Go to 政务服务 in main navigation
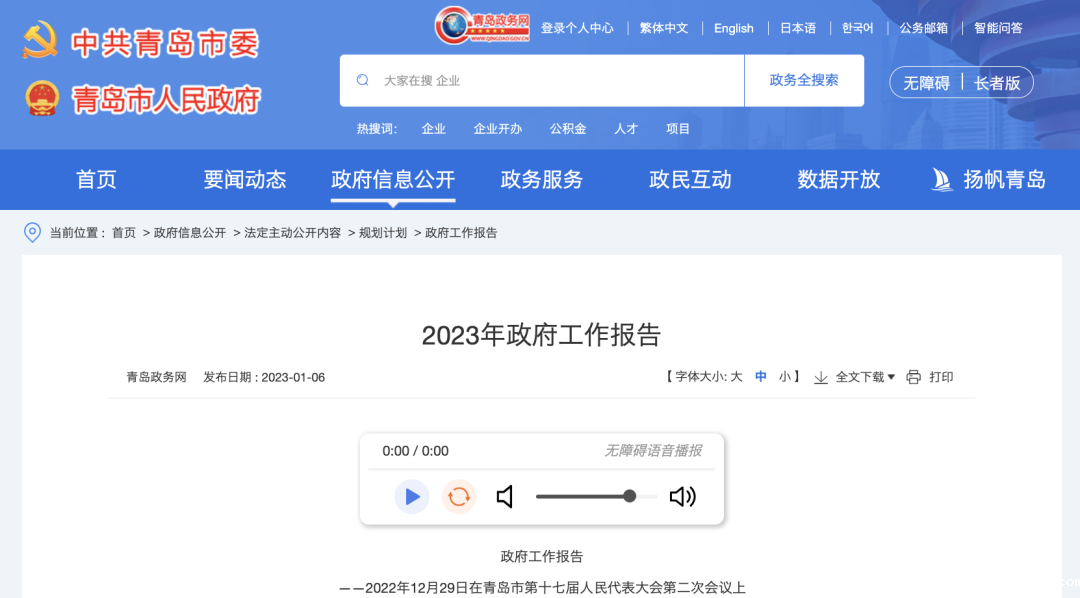Screen dimensions: 1080x598 click(542, 180)
